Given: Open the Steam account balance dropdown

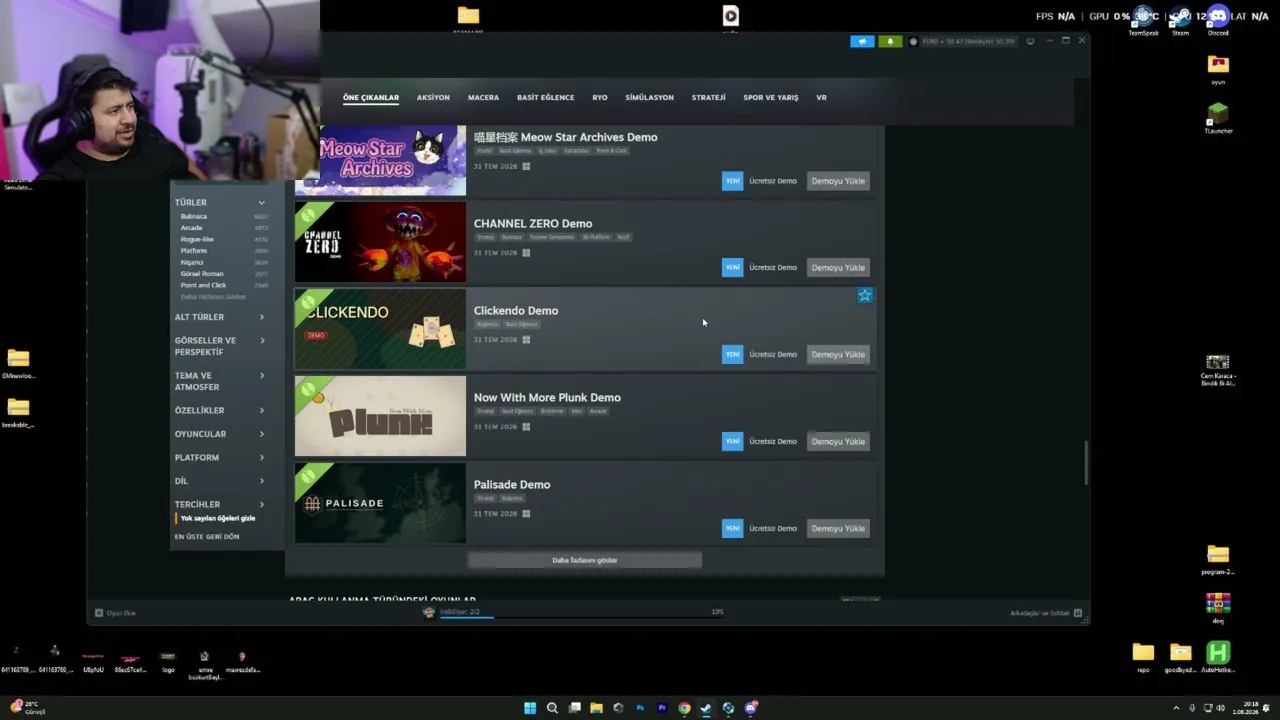Looking at the screenshot, I should click(x=963, y=41).
